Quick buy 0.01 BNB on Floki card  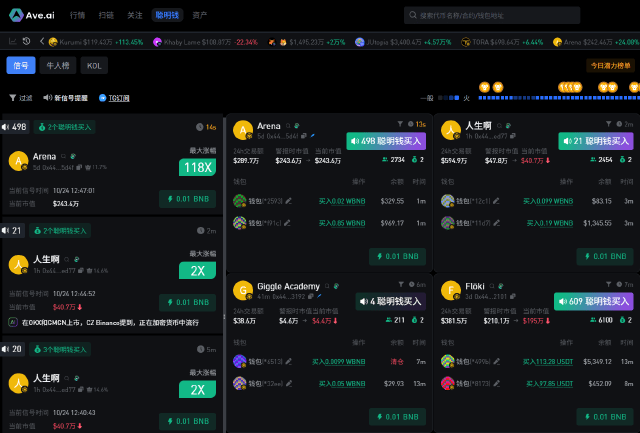click(605, 417)
